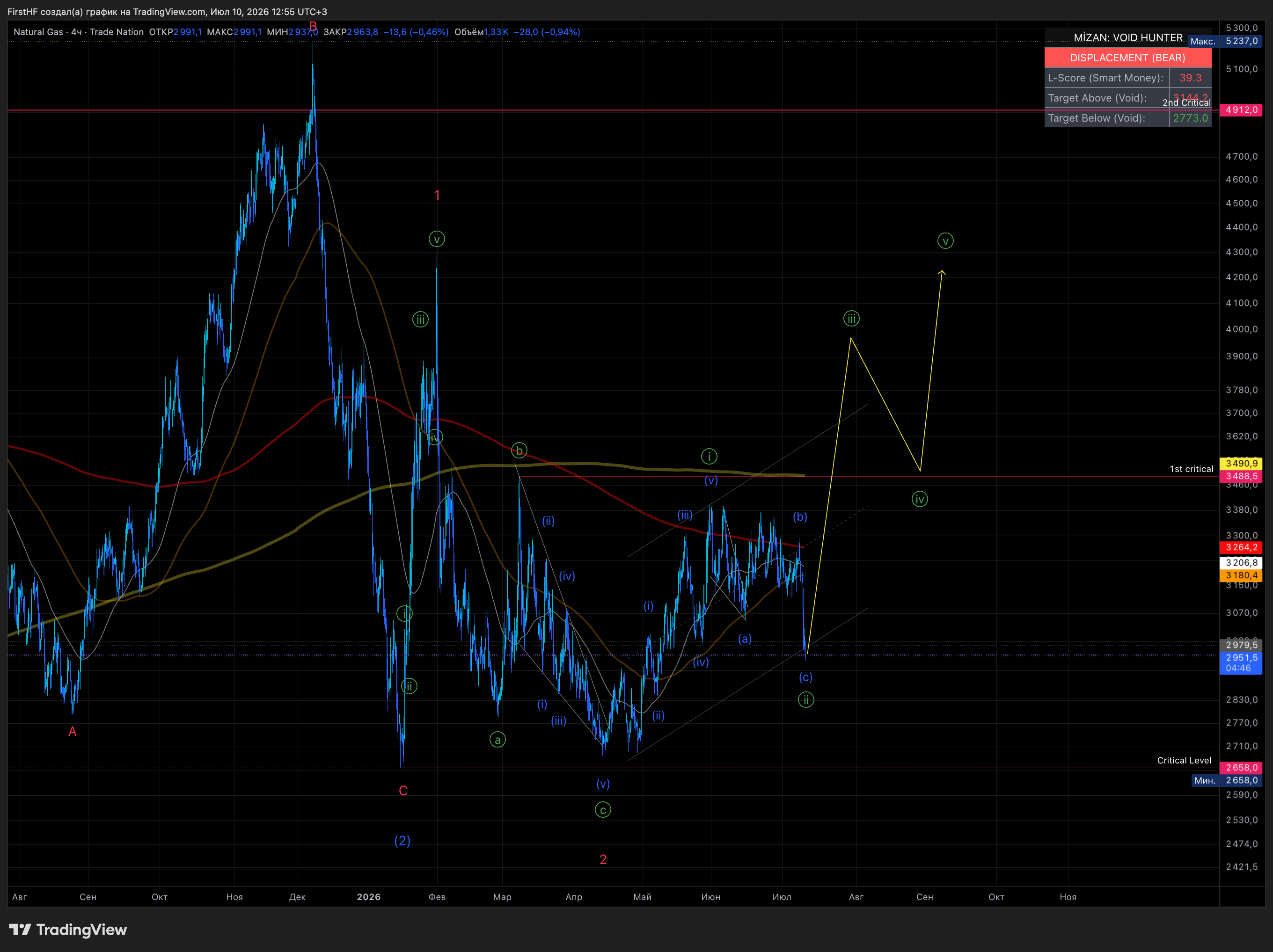Screen dimensions: 1273x952
Task: Click the pink 3488,5 price tag
Action: click(1241, 476)
